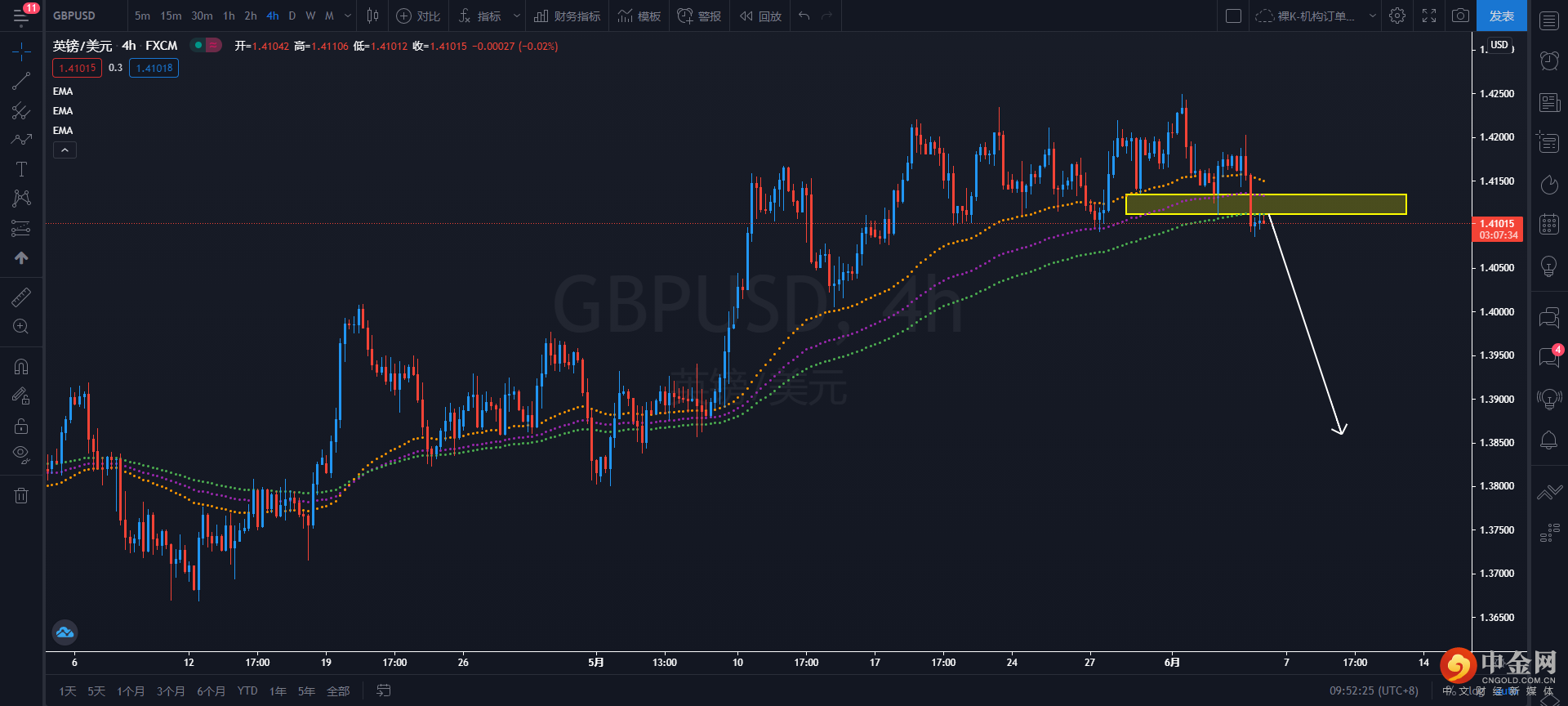Image resolution: width=1568 pixels, height=706 pixels.
Task: Collapse the EMA indicator legend
Action: pyautogui.click(x=65, y=150)
